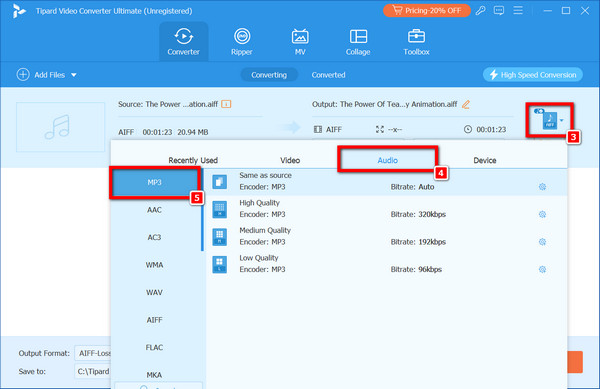This screenshot has width=600, height=389.
Task: Open settings gear for High Quality MP3
Action: click(x=542, y=214)
